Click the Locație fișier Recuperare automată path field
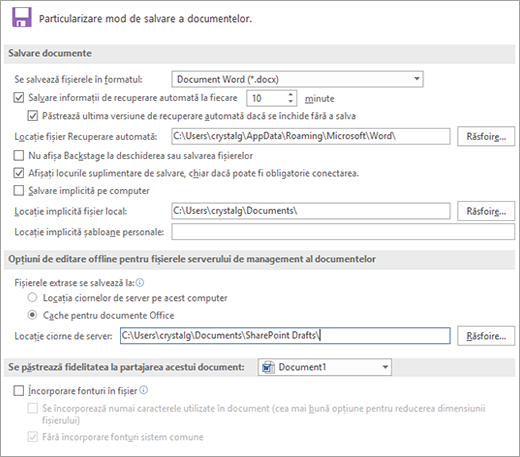 click(311, 136)
